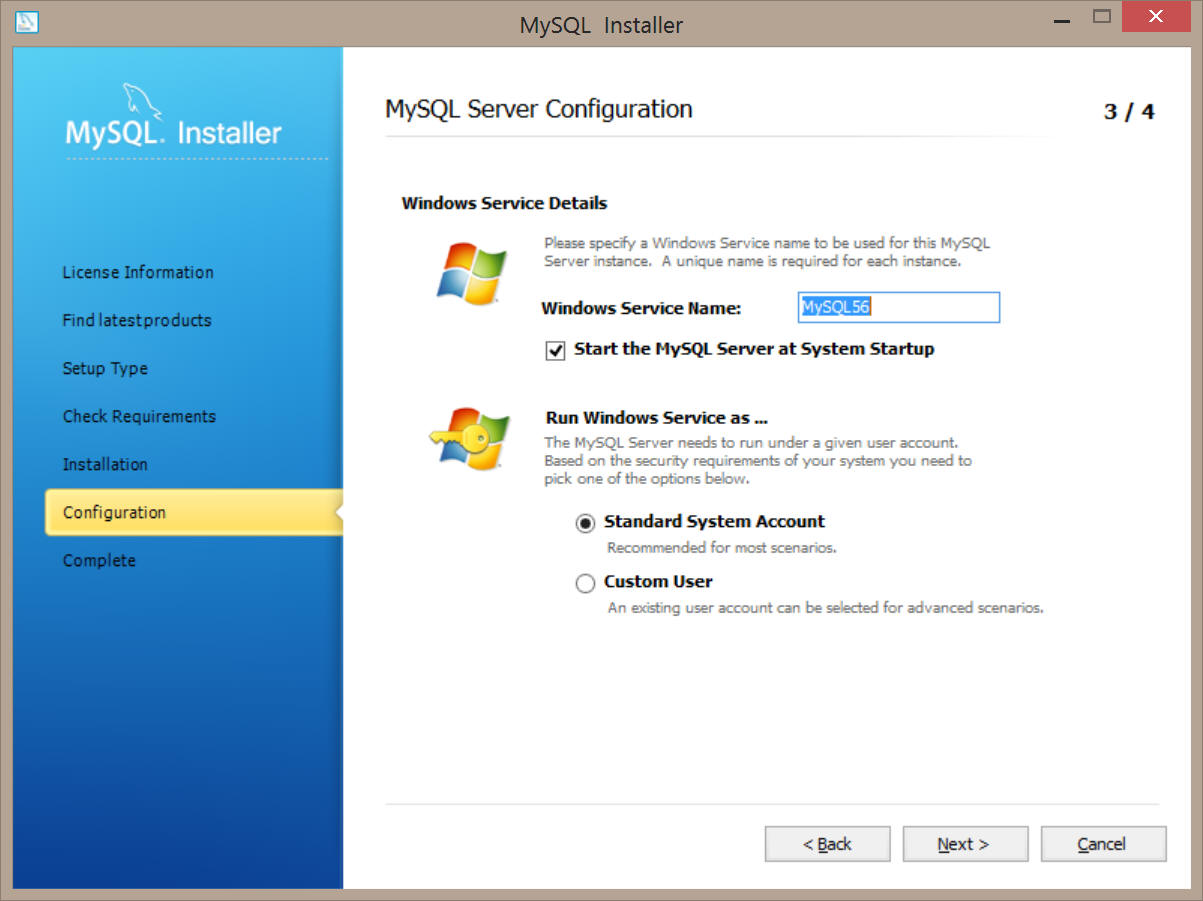Click the Run Windows Service as heading
Viewport: 1203px width, 901px height.
pyautogui.click(x=656, y=418)
